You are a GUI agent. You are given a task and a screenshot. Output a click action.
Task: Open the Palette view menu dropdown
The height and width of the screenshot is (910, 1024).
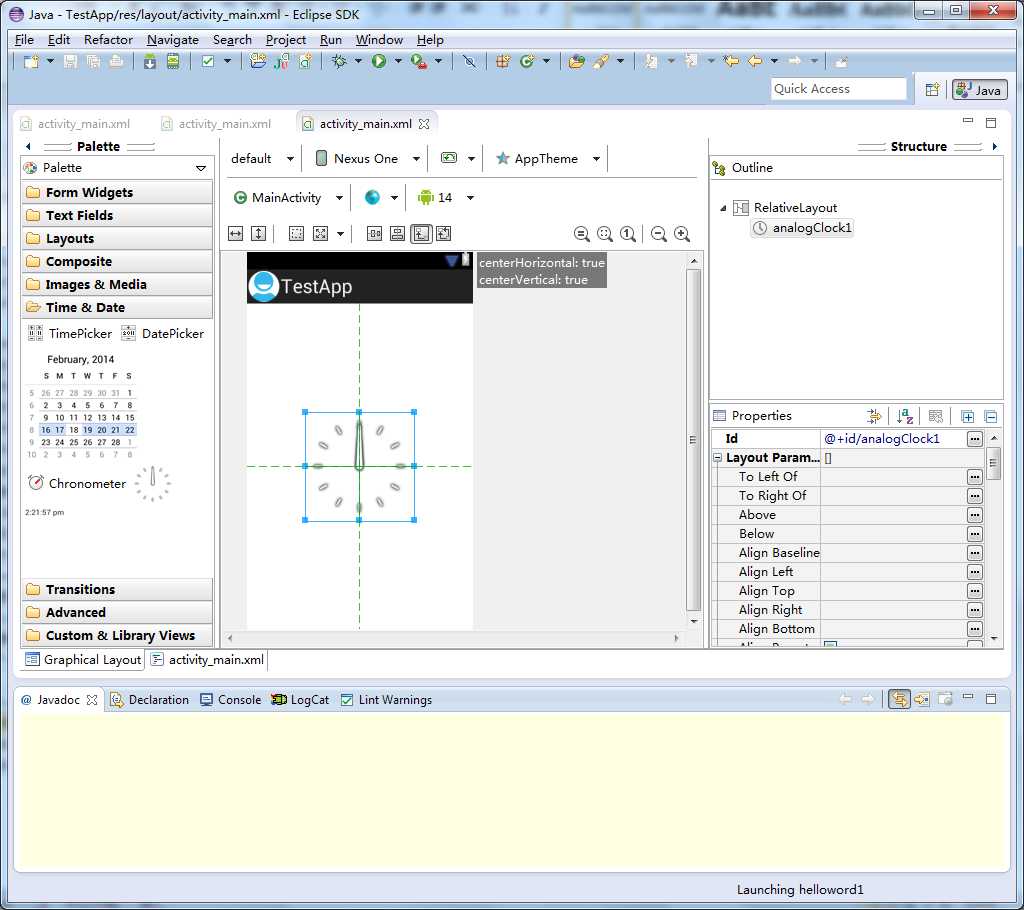tap(201, 169)
